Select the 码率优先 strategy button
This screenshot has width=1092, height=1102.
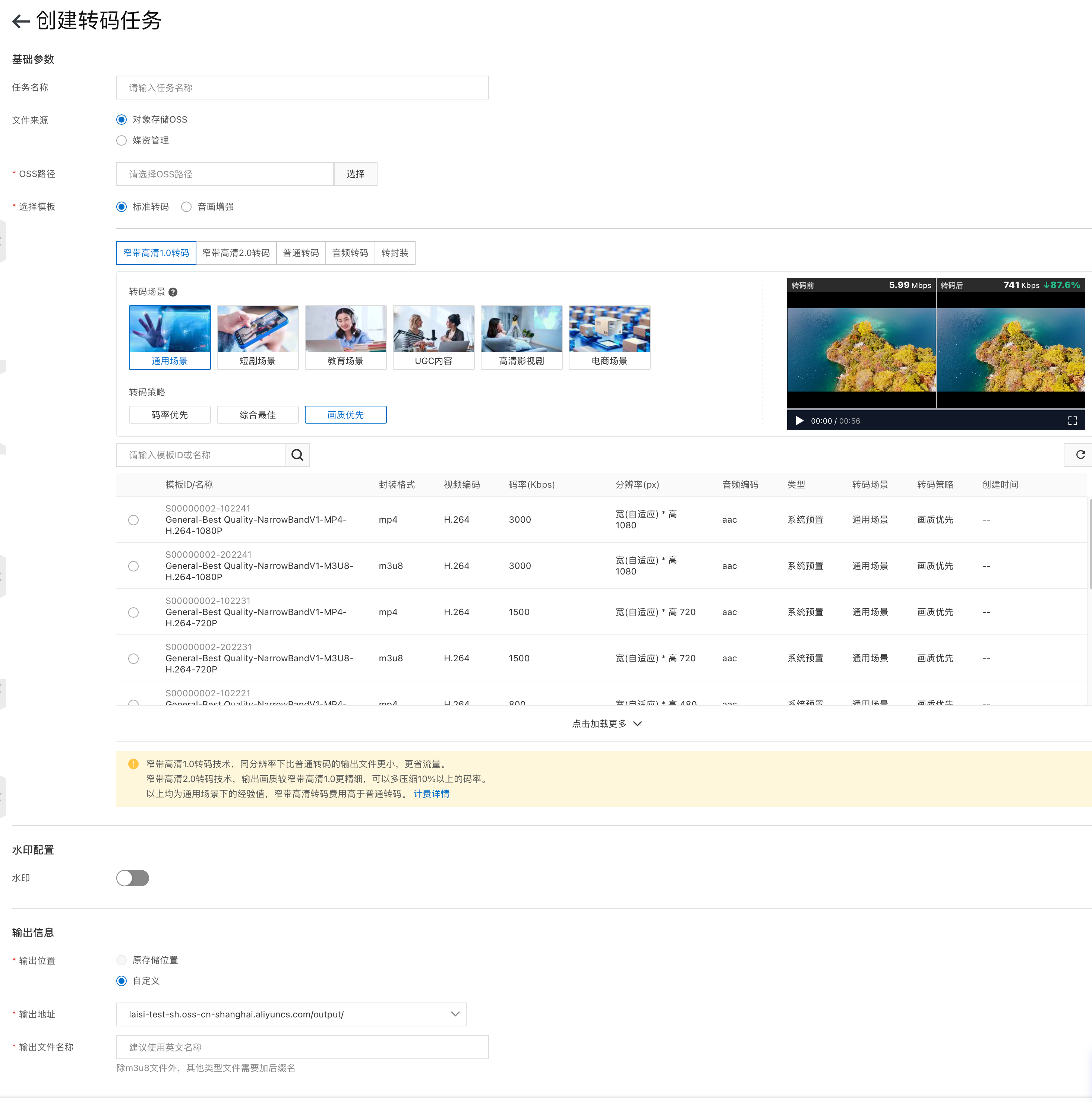pos(170,415)
